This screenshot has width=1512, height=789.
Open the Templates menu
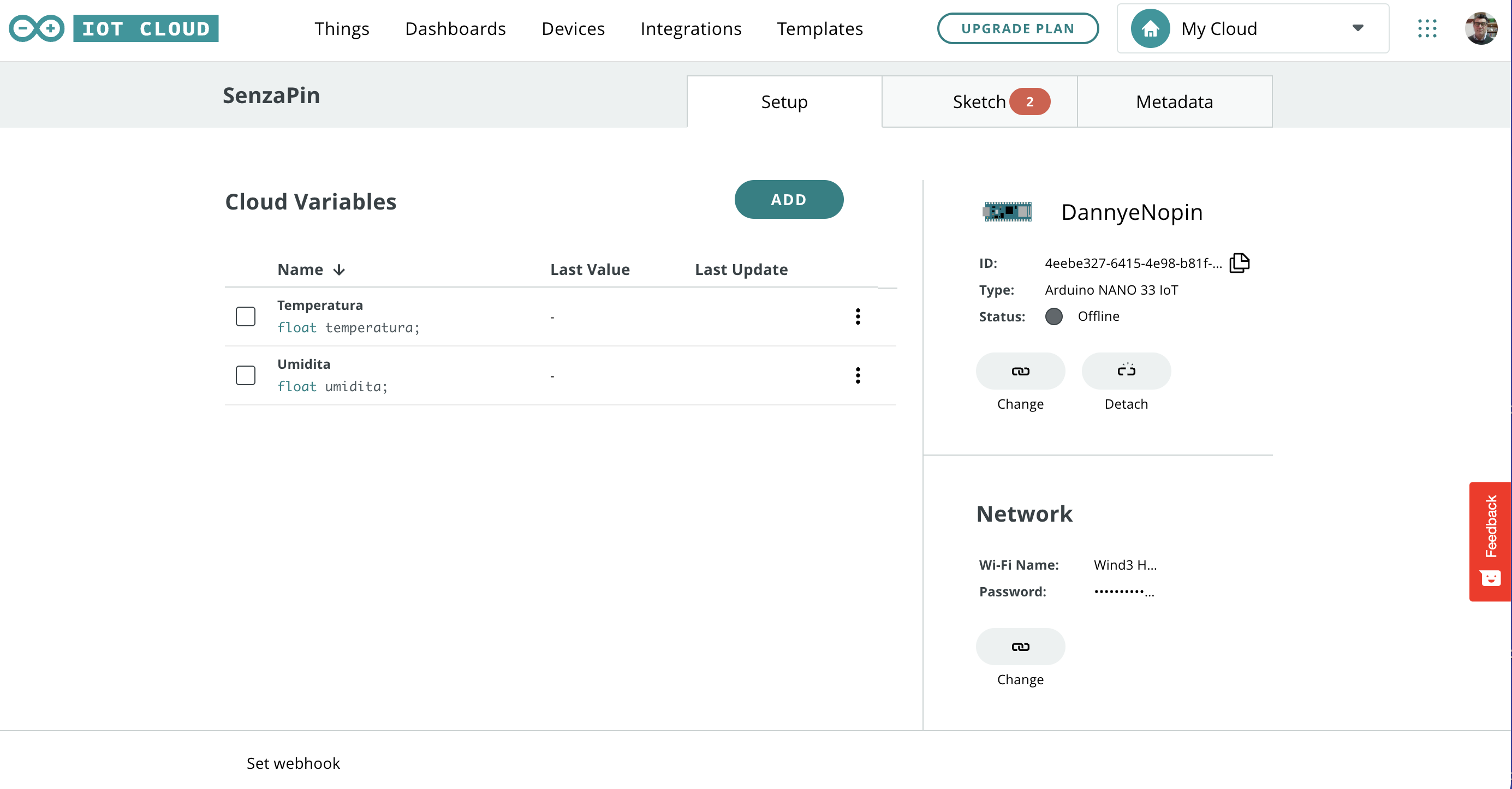click(819, 28)
